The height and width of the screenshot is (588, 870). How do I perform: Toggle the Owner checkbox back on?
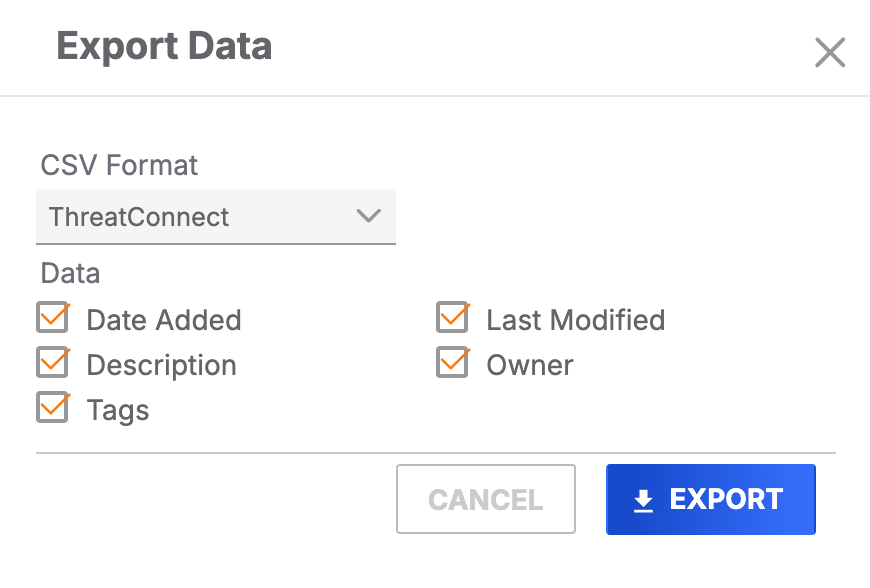pyautogui.click(x=452, y=362)
